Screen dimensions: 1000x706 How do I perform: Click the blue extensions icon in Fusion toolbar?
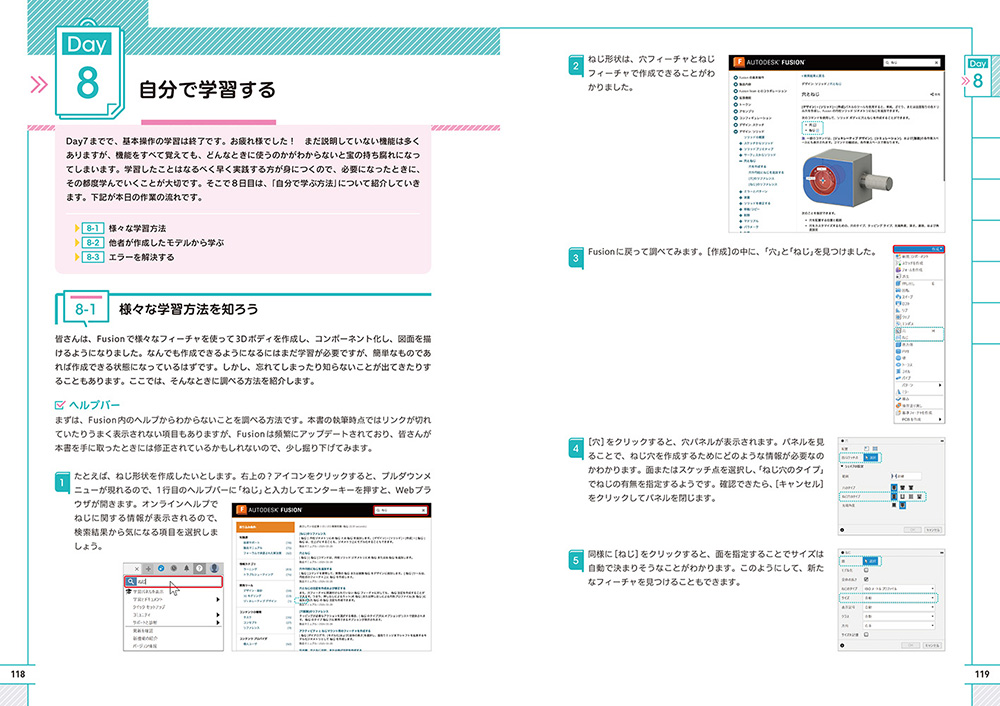[x=161, y=568]
